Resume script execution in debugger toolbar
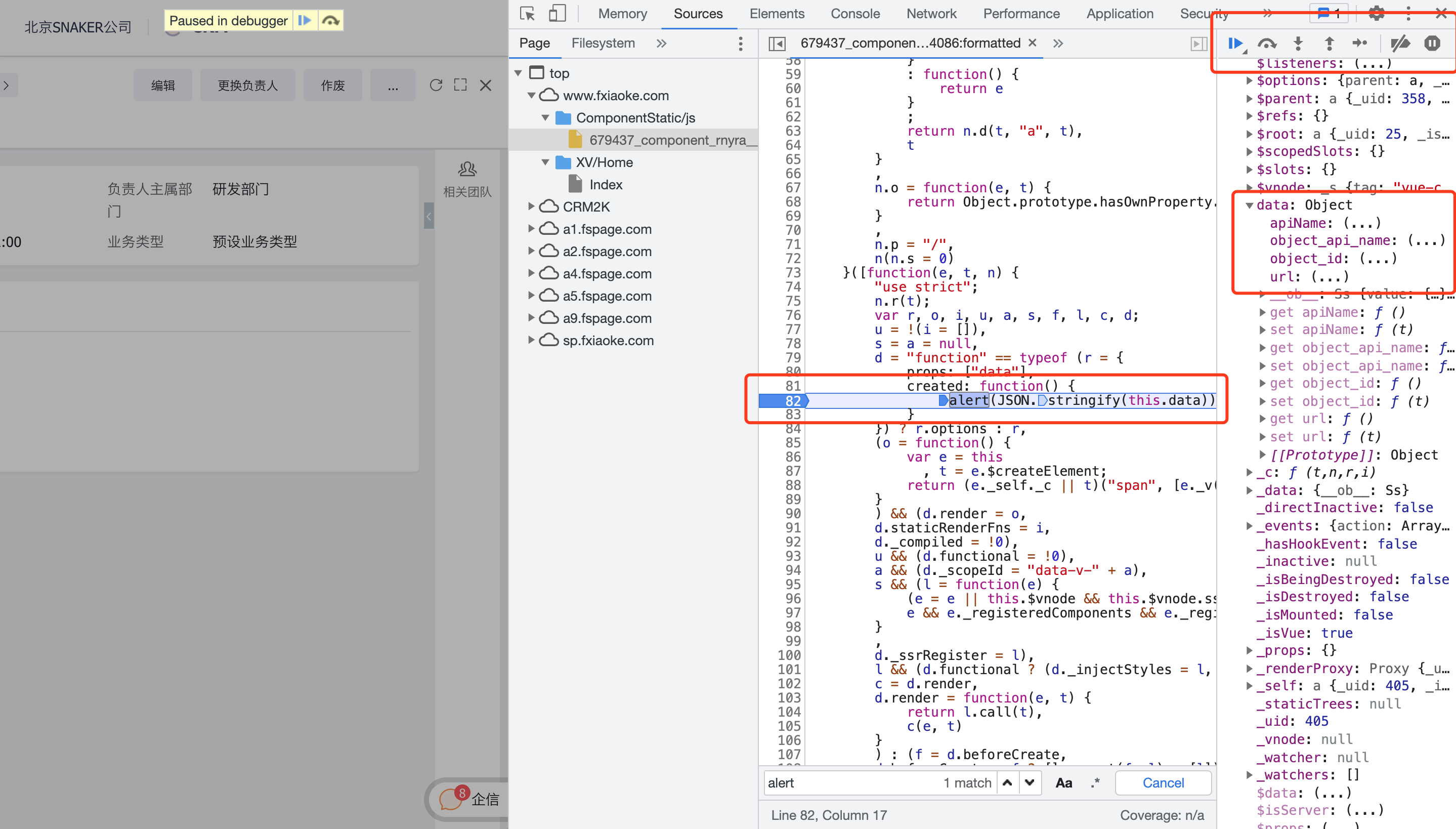Viewport: 1456px width, 829px height. tap(1235, 44)
